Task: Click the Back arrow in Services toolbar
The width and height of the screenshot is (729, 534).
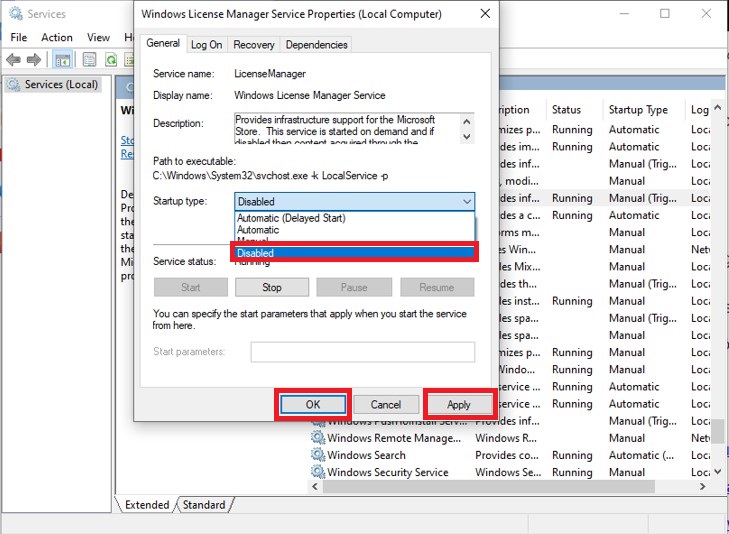Action: tap(13, 59)
